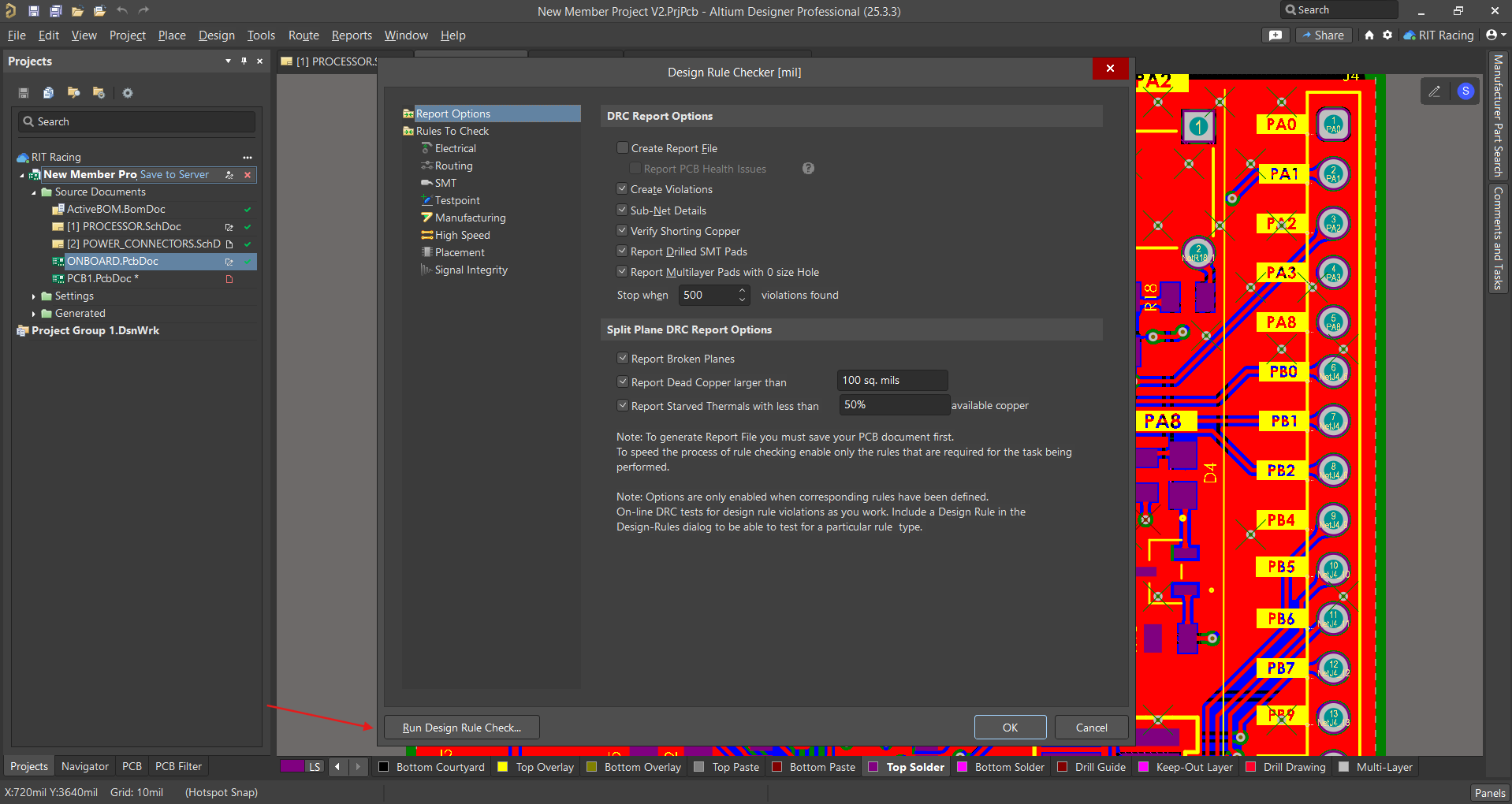Enable the Create Report File checkbox
Screen dimensions: 1512x804
pyautogui.click(x=623, y=147)
